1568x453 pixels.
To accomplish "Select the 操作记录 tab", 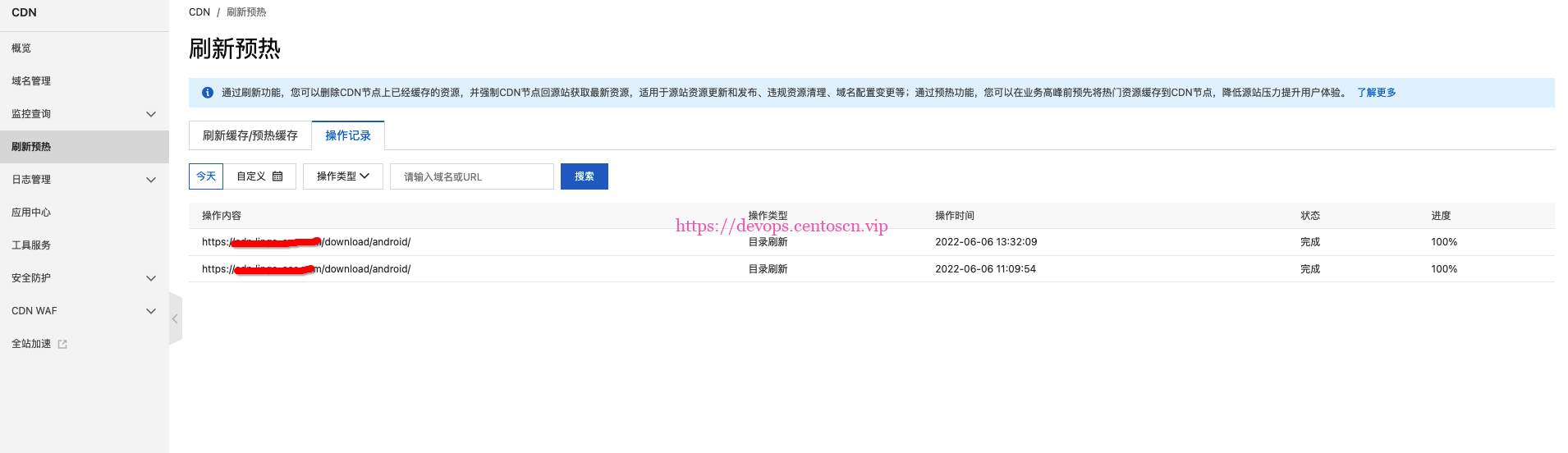I will pyautogui.click(x=348, y=135).
